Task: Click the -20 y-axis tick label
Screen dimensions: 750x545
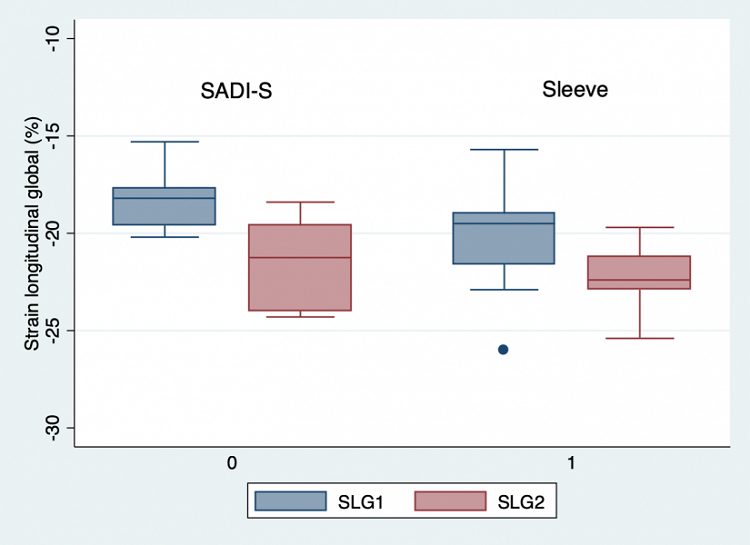Action: pos(54,233)
